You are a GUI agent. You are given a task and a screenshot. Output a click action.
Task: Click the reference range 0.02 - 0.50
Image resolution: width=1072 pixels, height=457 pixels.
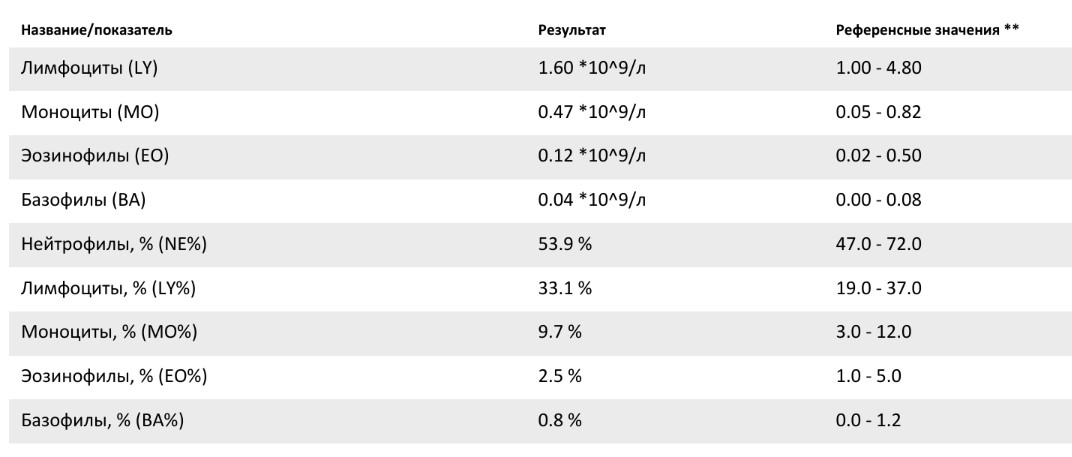click(878, 156)
